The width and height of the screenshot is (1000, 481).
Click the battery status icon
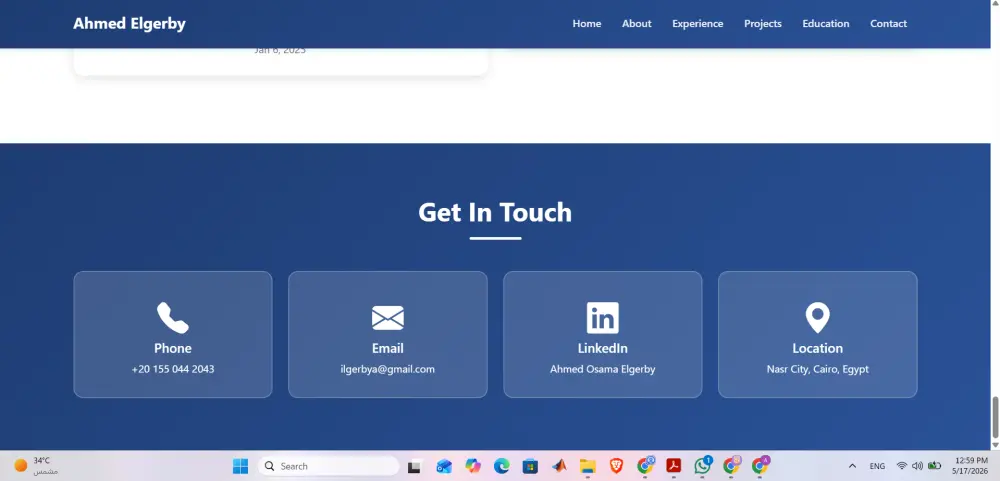(x=934, y=466)
